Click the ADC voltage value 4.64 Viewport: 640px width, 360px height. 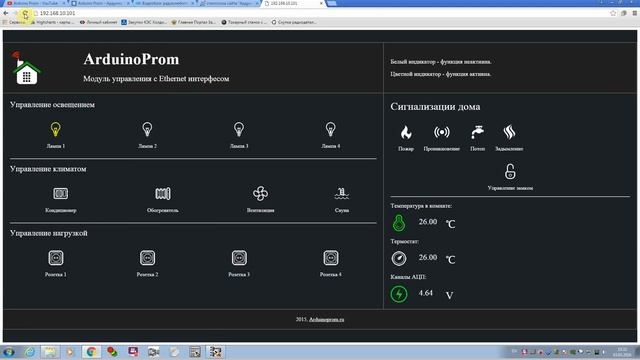click(x=425, y=293)
